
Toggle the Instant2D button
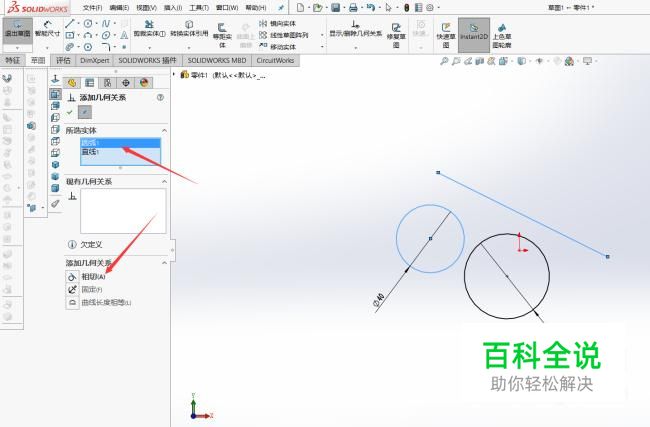click(x=474, y=35)
